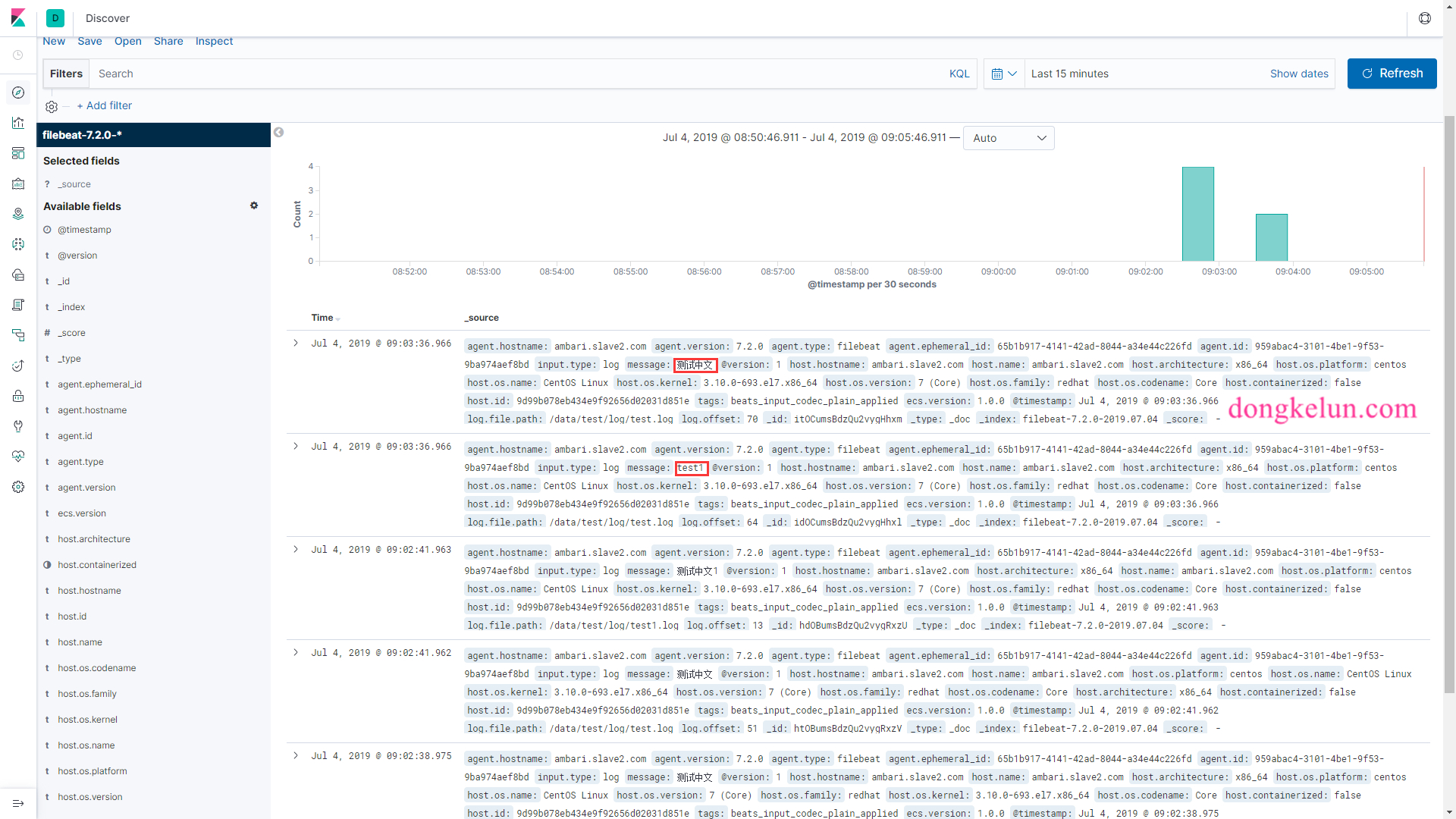Click the Show dates link
The height and width of the screenshot is (819, 1456).
(1299, 74)
